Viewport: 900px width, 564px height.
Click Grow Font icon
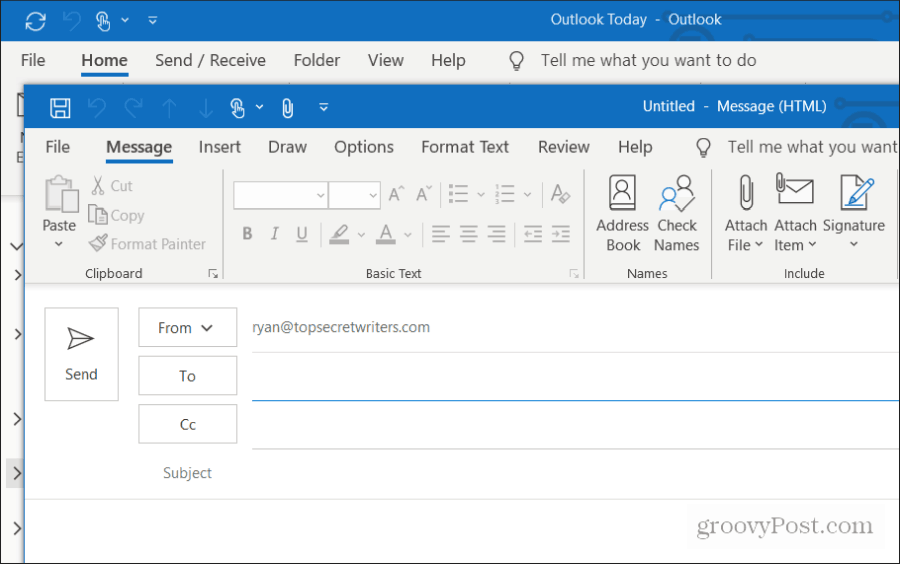click(396, 195)
